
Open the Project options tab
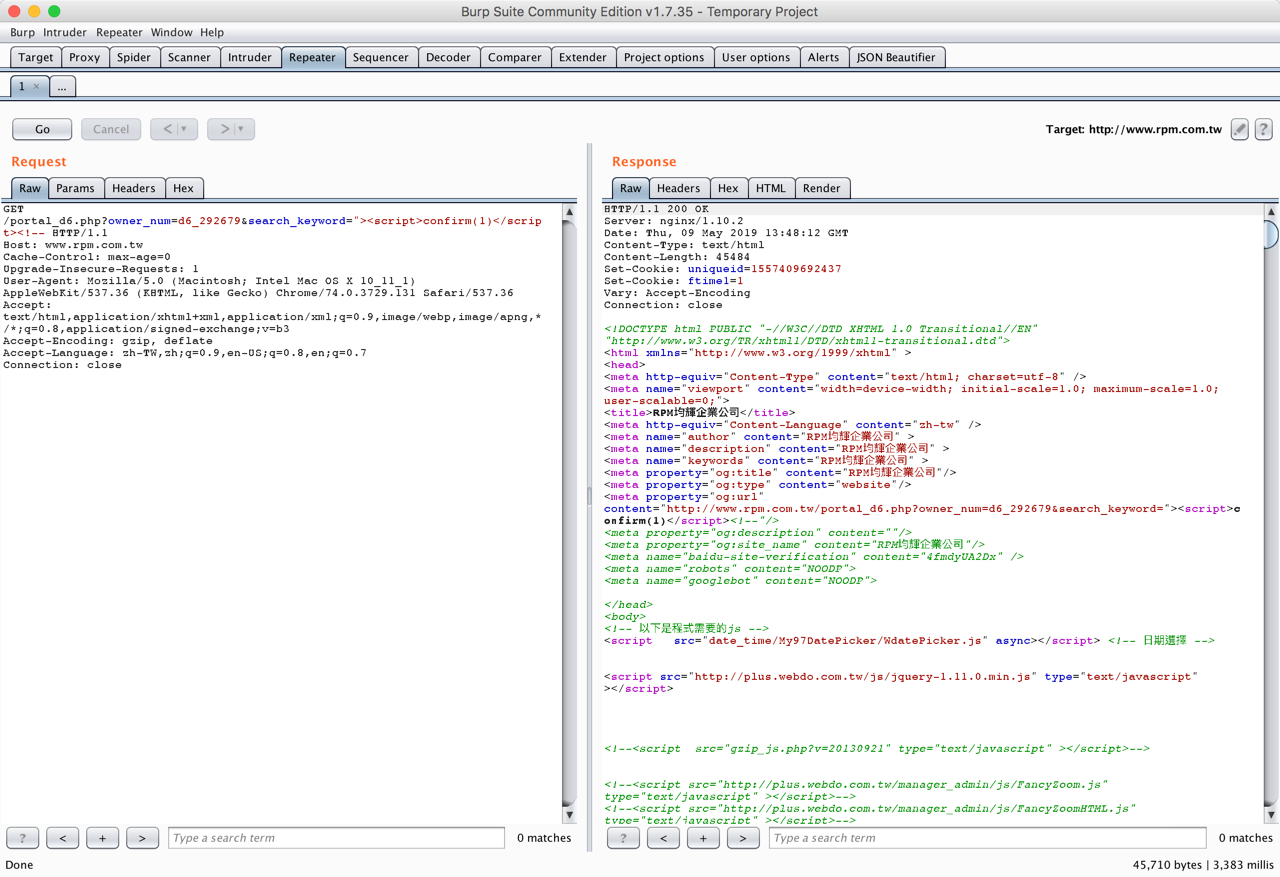point(664,57)
